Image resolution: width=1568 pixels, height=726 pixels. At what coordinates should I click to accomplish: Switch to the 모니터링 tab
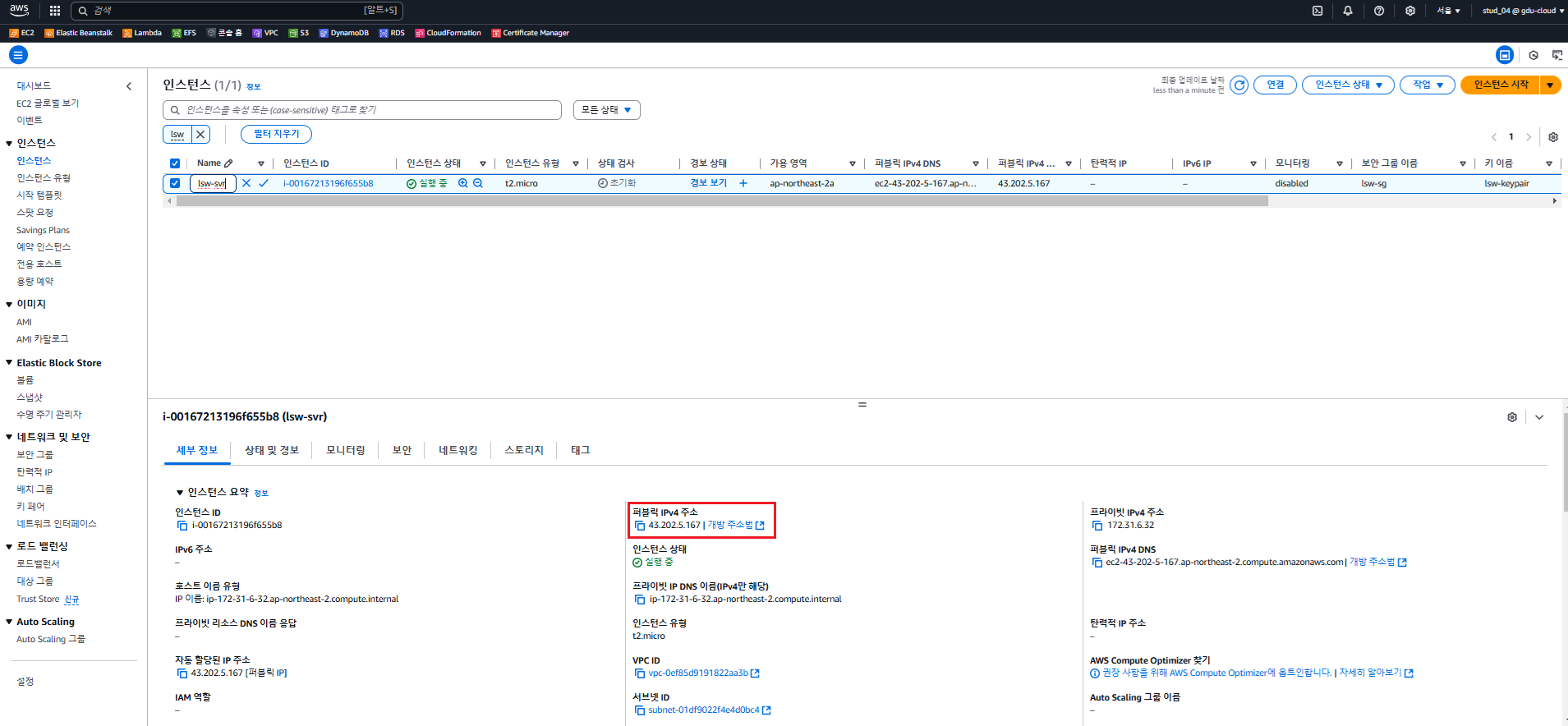coord(345,451)
